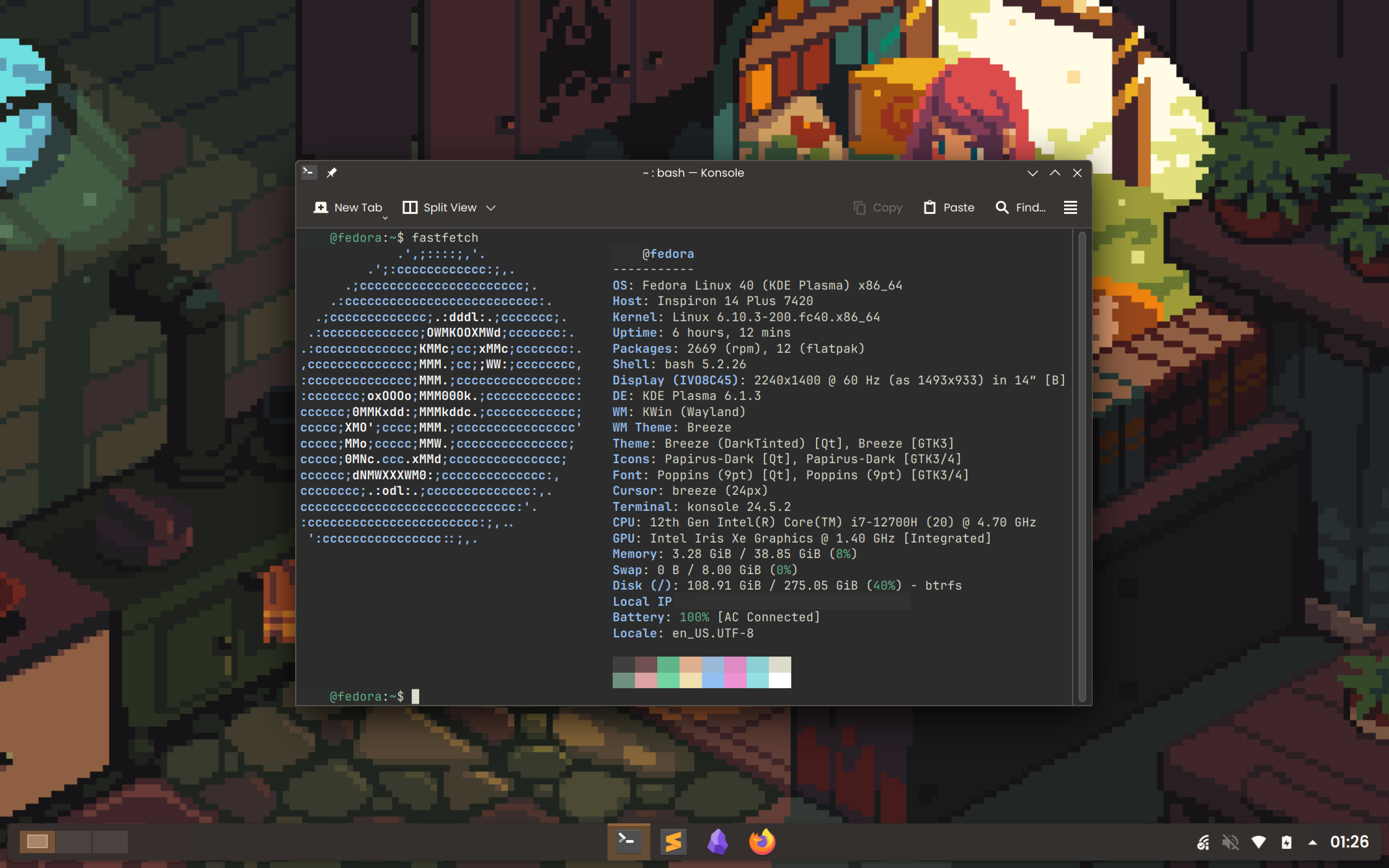Open a New Tab in Konsole
The height and width of the screenshot is (868, 1389).
pyautogui.click(x=348, y=207)
